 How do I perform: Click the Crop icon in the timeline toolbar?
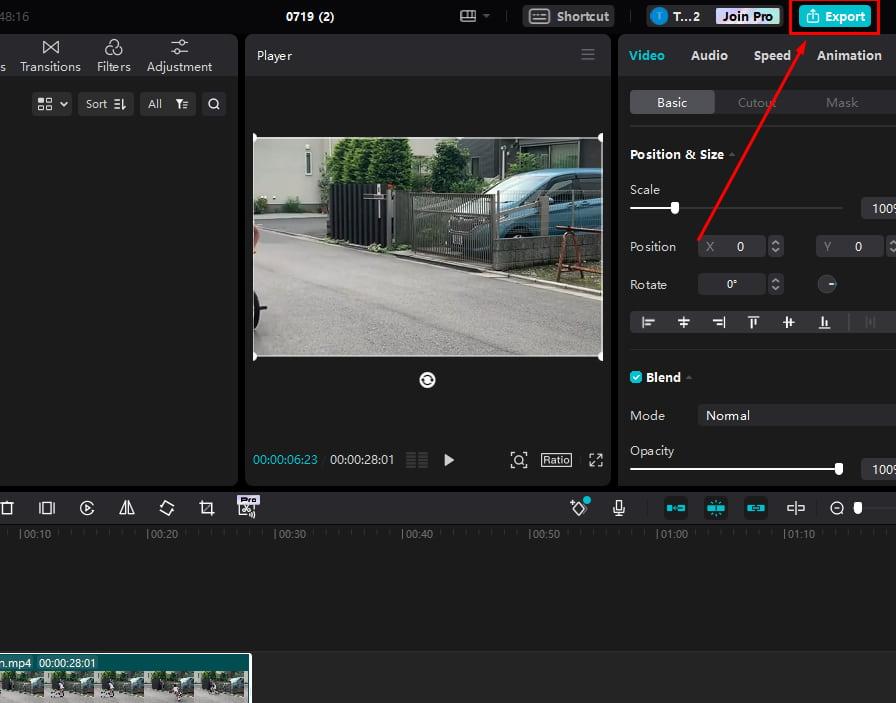click(x=206, y=508)
